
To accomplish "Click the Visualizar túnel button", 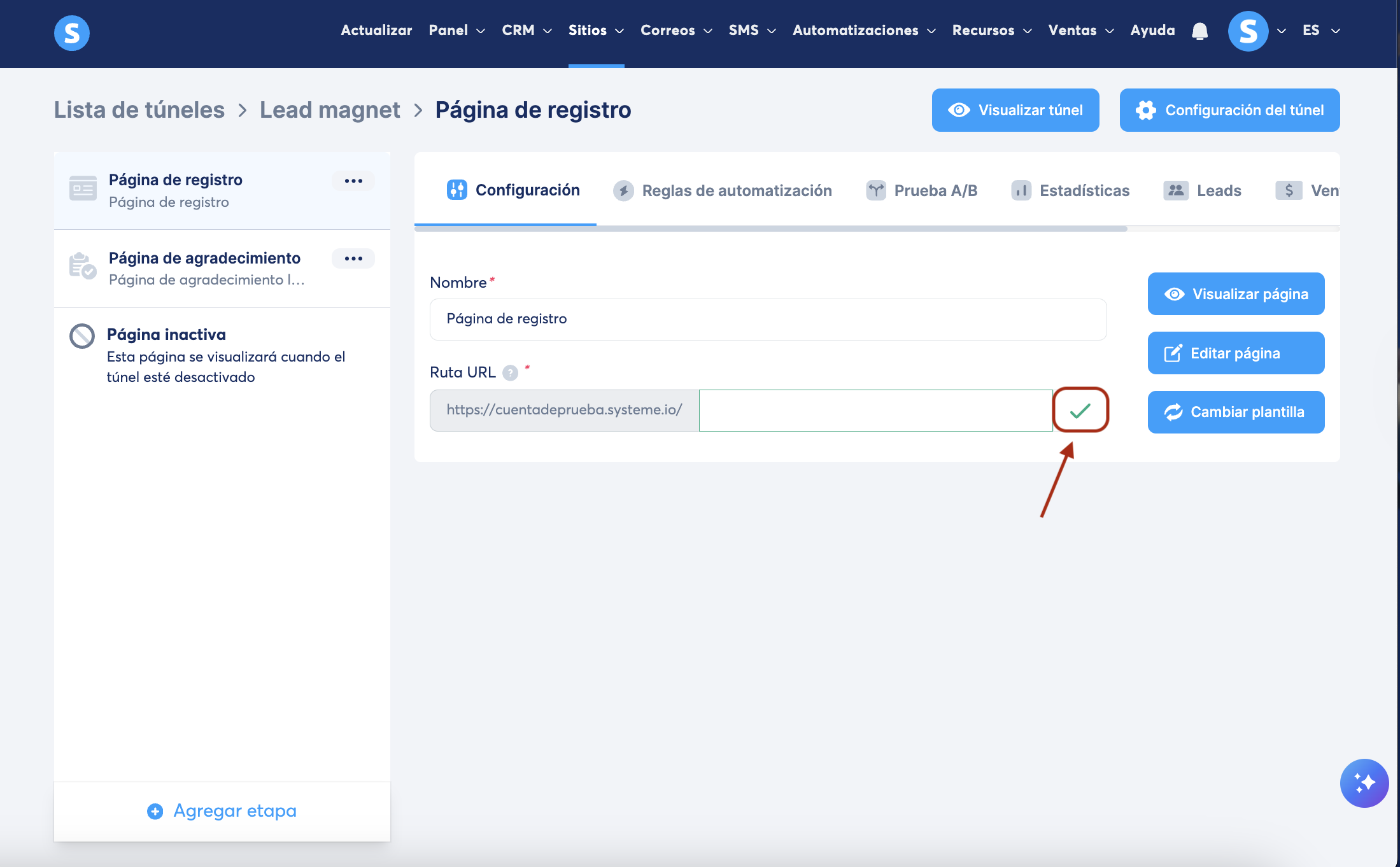I will pyautogui.click(x=1015, y=110).
